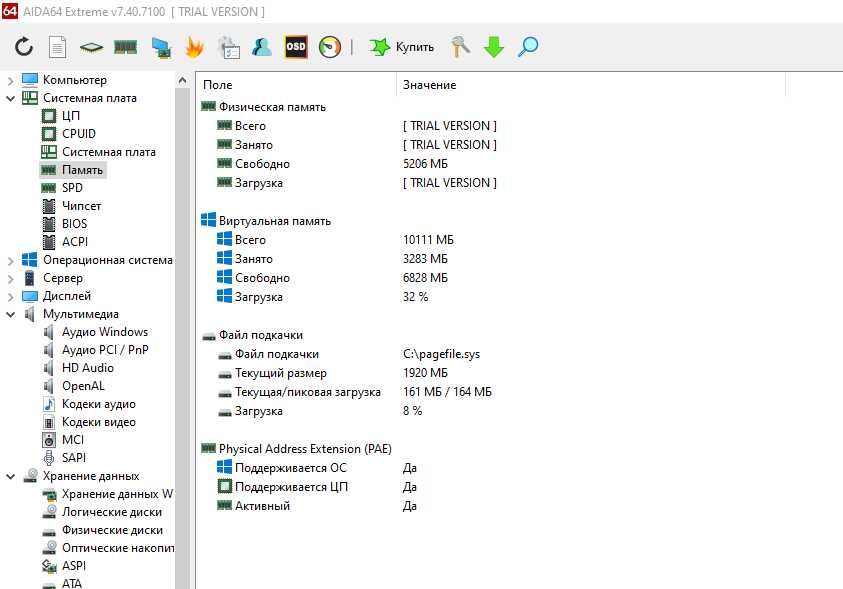Expand the Операционная система node
Image resolution: width=843 pixels, height=589 pixels.
pos(10,261)
